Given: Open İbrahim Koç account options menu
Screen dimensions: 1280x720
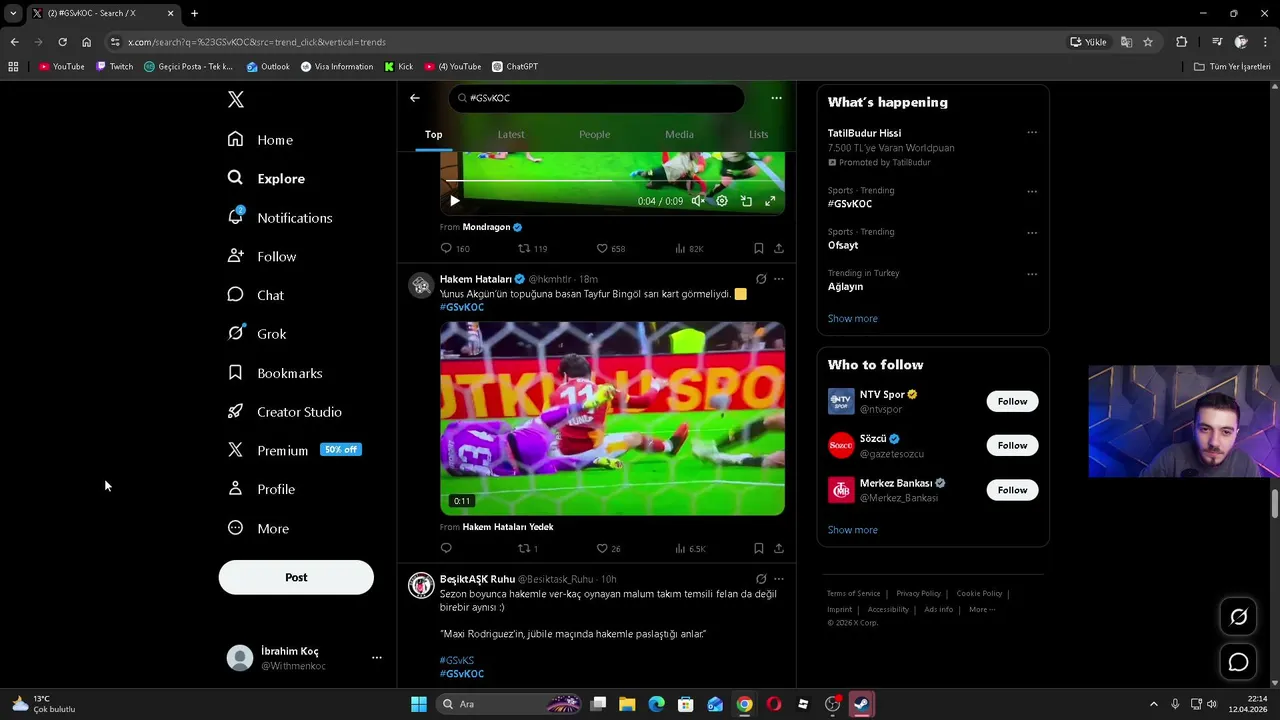Looking at the screenshot, I should point(377,657).
